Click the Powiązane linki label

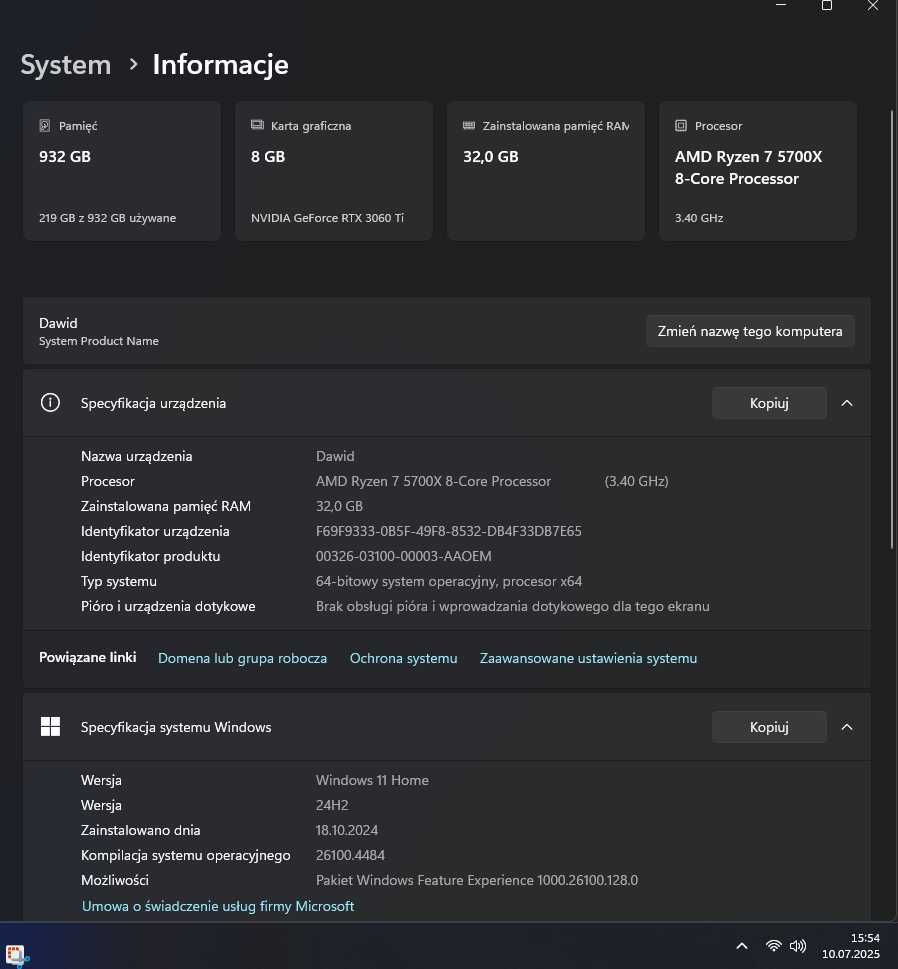point(88,658)
